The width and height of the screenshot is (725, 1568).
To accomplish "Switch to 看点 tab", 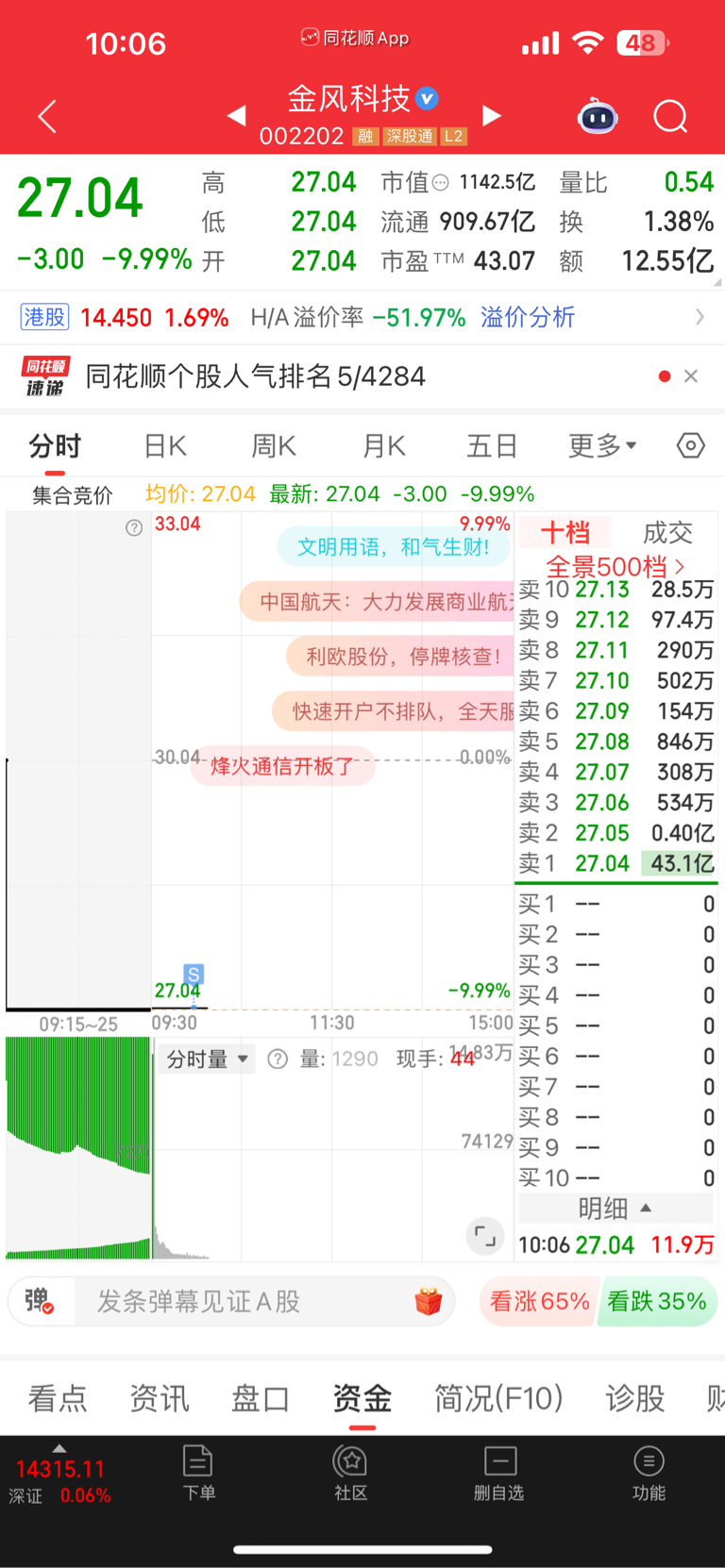I will 58,1397.
